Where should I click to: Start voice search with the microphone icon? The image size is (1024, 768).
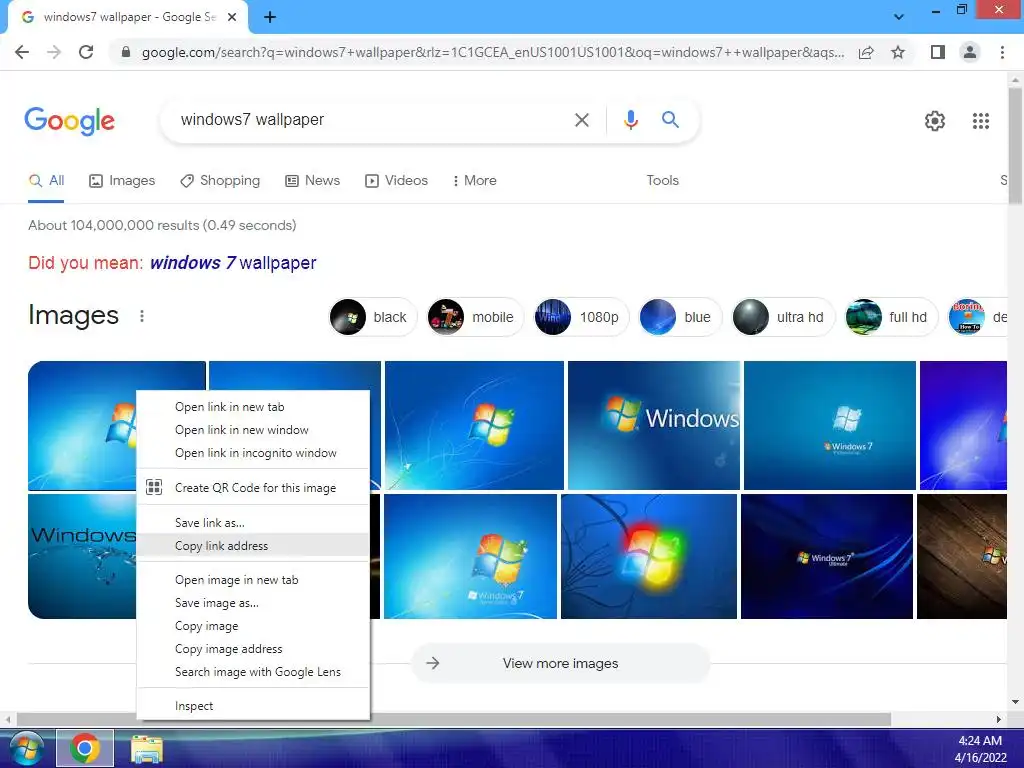[630, 120]
